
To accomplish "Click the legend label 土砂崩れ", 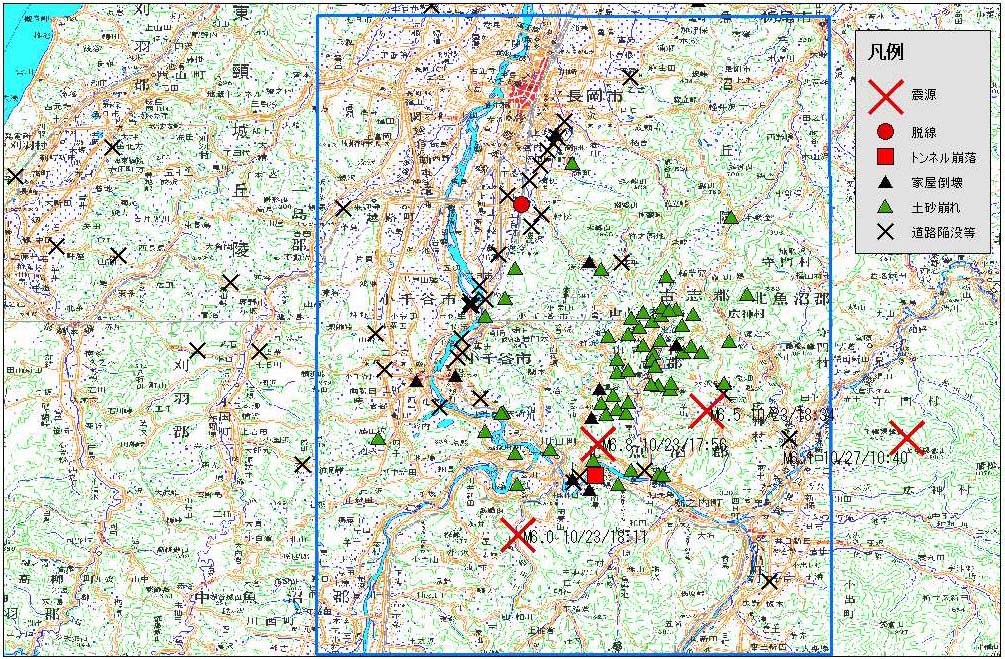I will (x=936, y=208).
